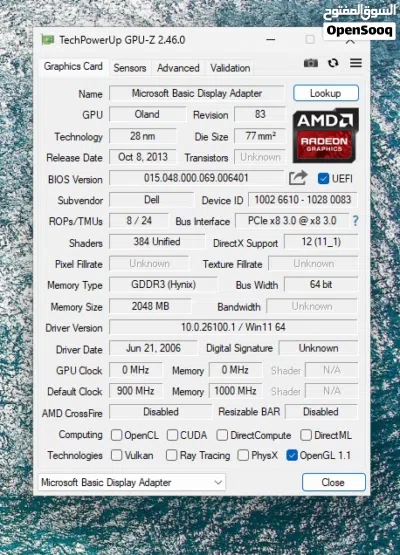
Task: Click the Bus Width 64 bit value
Action: coord(321,285)
